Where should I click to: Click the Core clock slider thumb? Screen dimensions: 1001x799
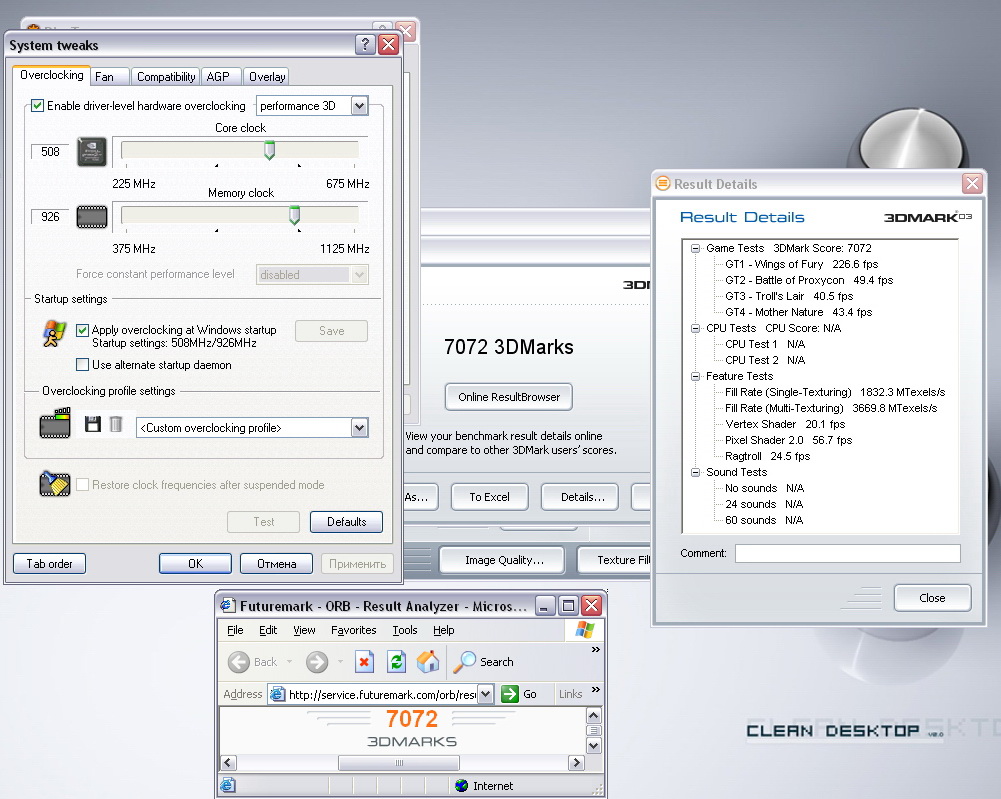(269, 150)
